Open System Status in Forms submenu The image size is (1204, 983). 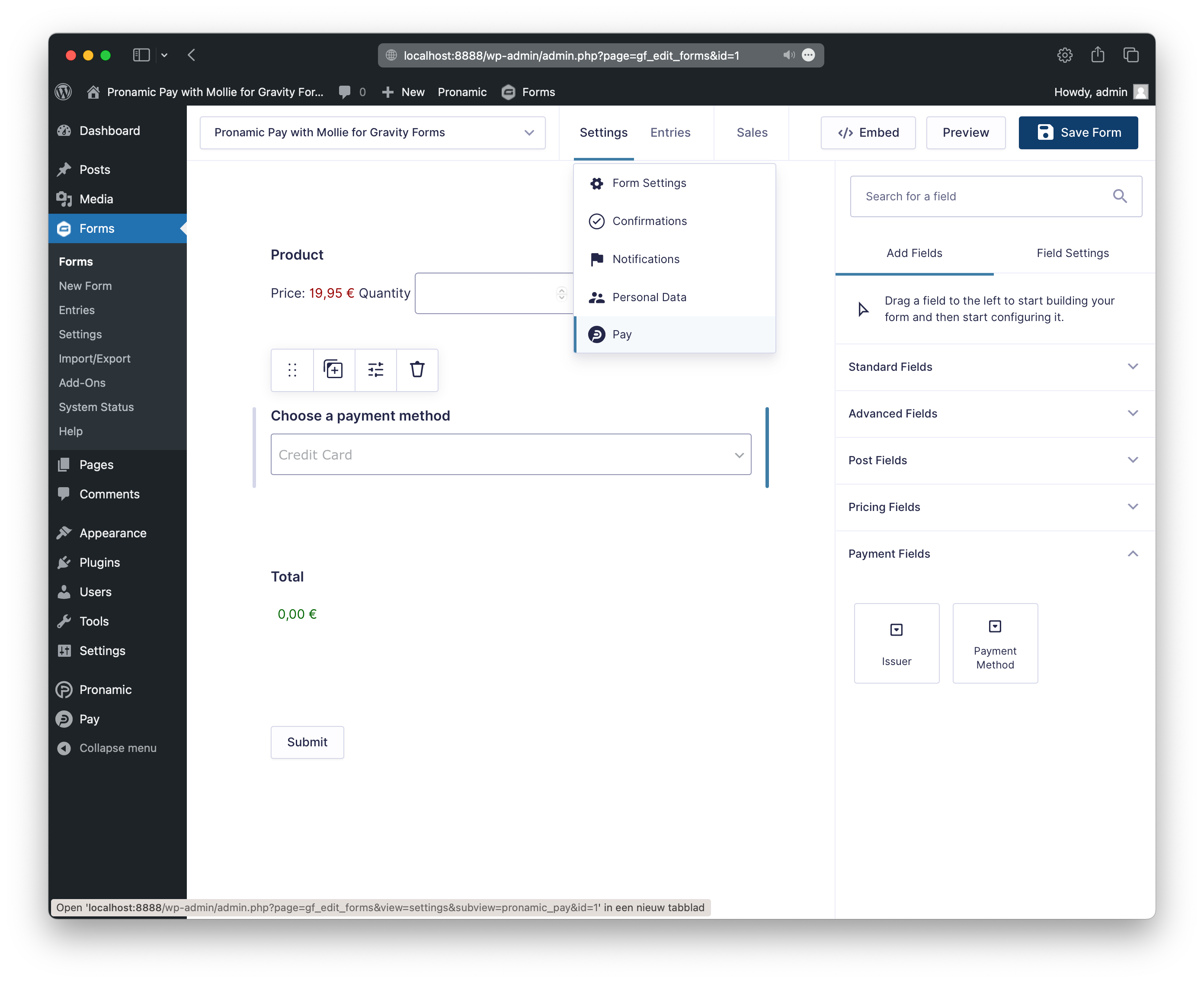[96, 407]
